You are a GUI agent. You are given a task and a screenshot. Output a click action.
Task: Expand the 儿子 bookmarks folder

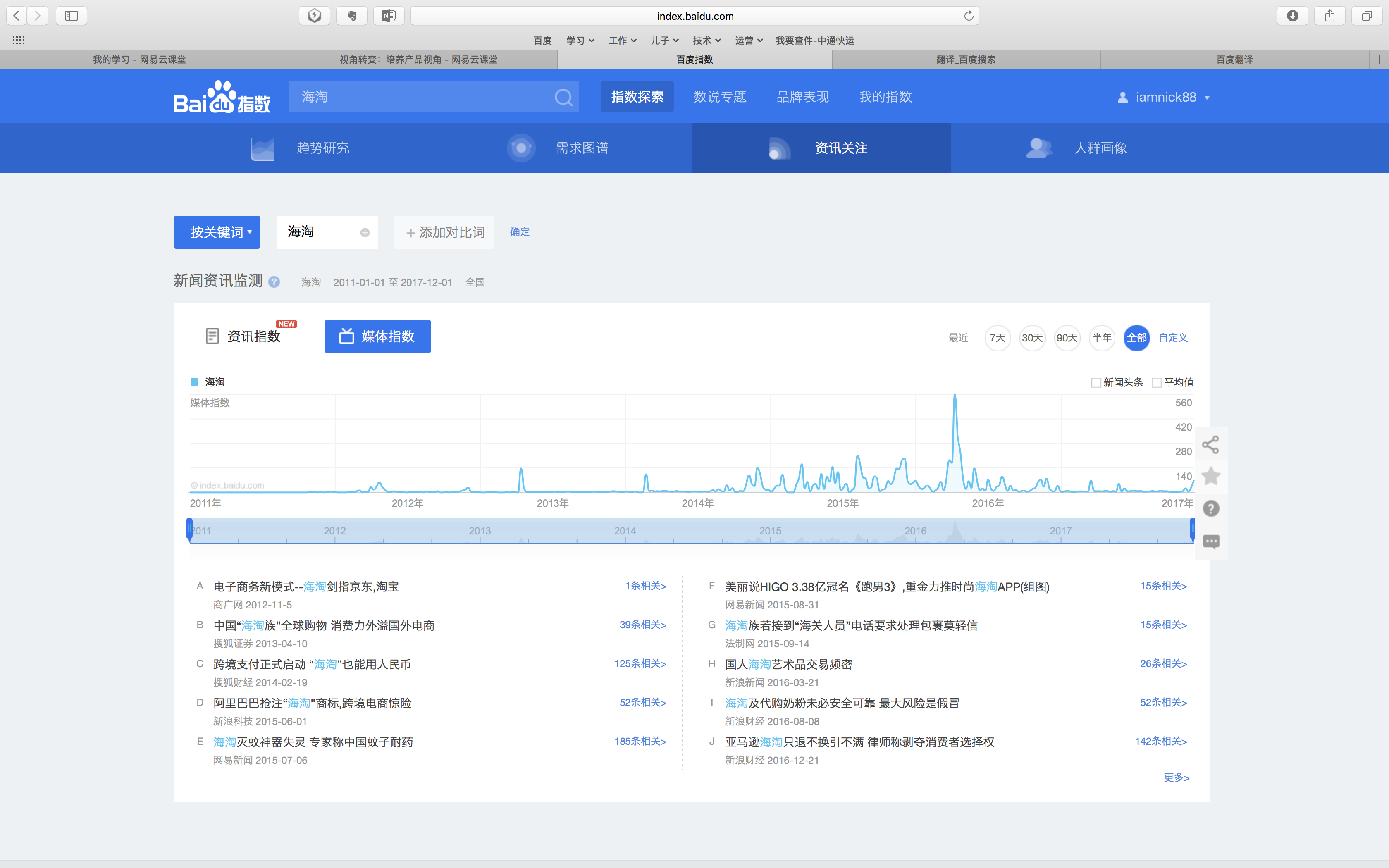click(x=665, y=40)
